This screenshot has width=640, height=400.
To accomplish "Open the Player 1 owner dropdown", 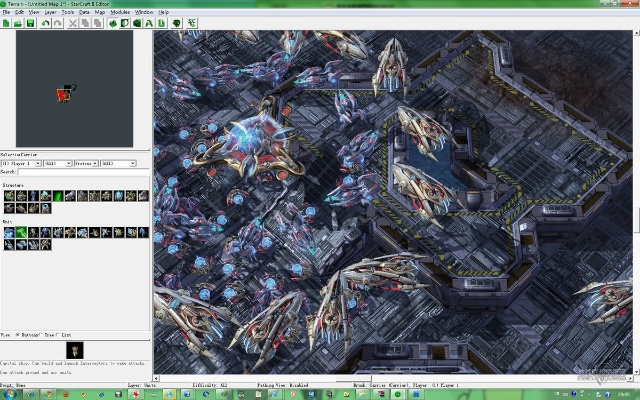I will click(36, 163).
